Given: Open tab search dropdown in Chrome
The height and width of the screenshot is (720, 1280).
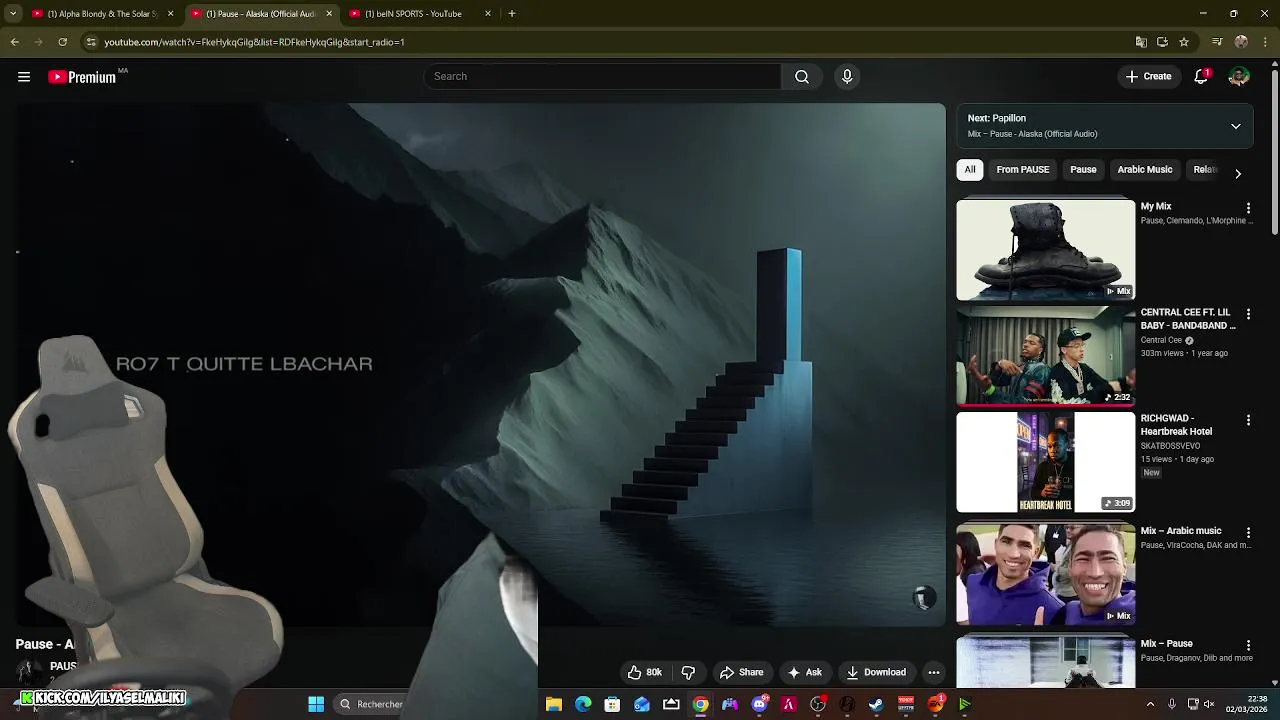Looking at the screenshot, I should point(14,14).
